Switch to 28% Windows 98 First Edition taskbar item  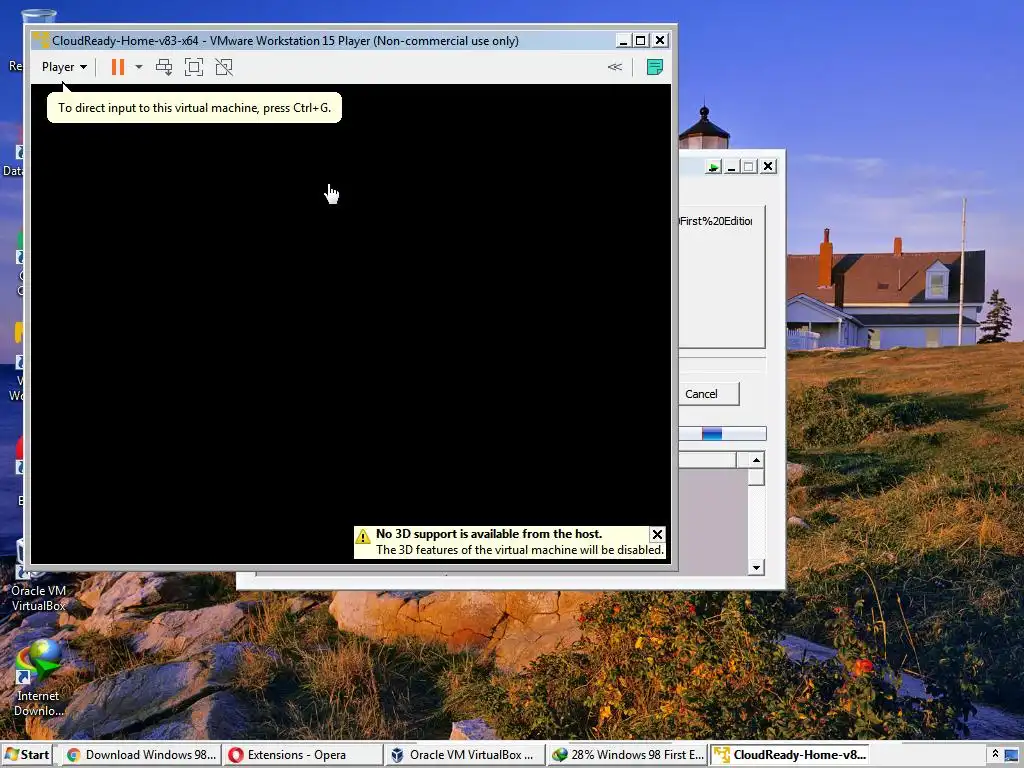pyautogui.click(x=628, y=755)
